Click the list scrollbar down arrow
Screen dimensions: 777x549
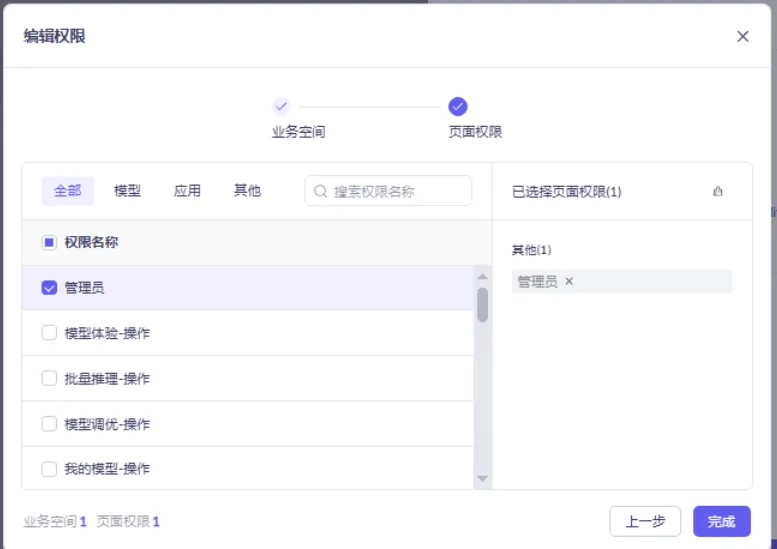point(482,478)
